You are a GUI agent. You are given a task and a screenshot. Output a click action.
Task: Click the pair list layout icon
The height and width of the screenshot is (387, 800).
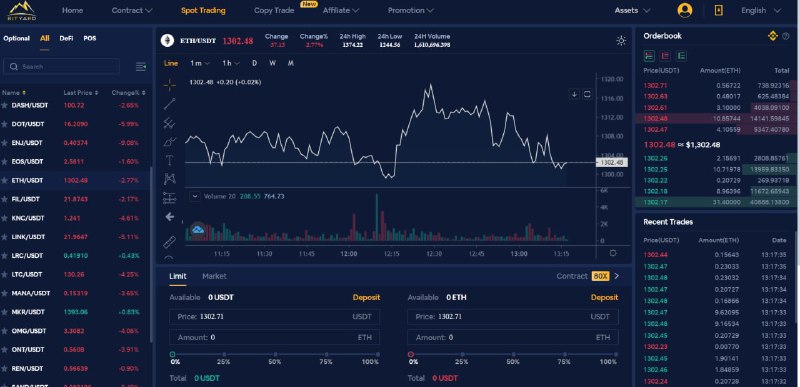coord(141,67)
